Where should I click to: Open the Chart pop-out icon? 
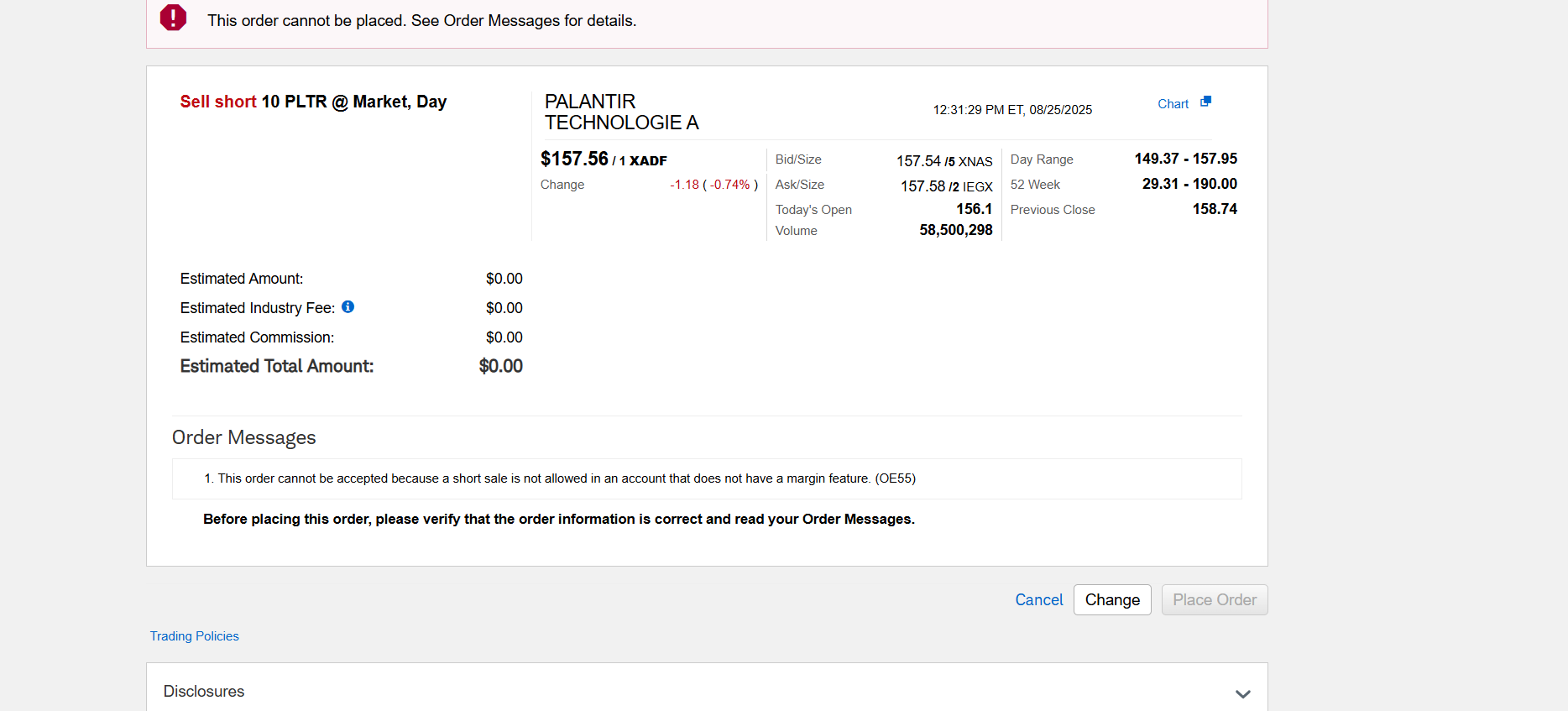tap(1205, 102)
